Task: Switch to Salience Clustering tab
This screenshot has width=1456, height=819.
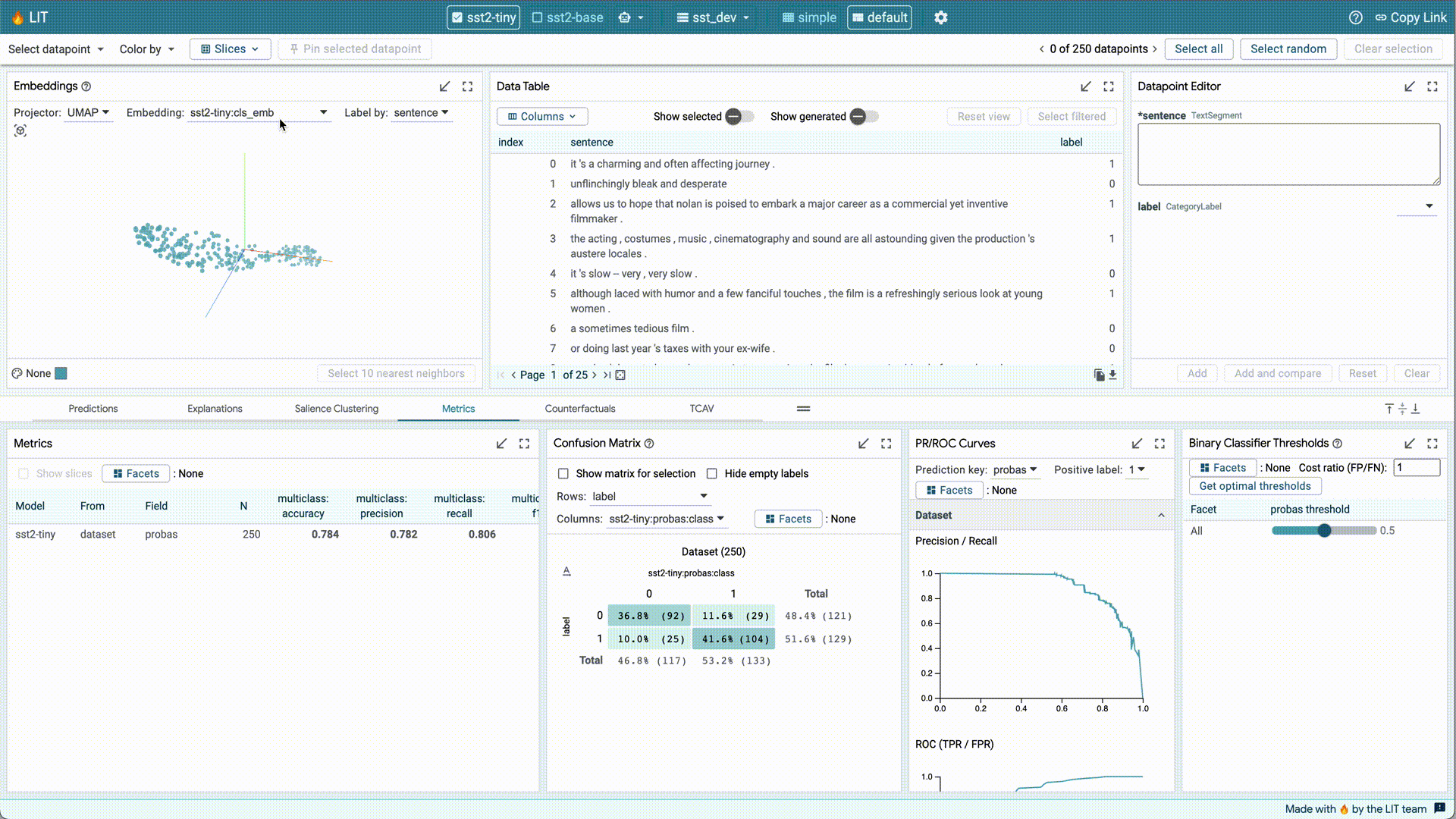Action: [336, 408]
